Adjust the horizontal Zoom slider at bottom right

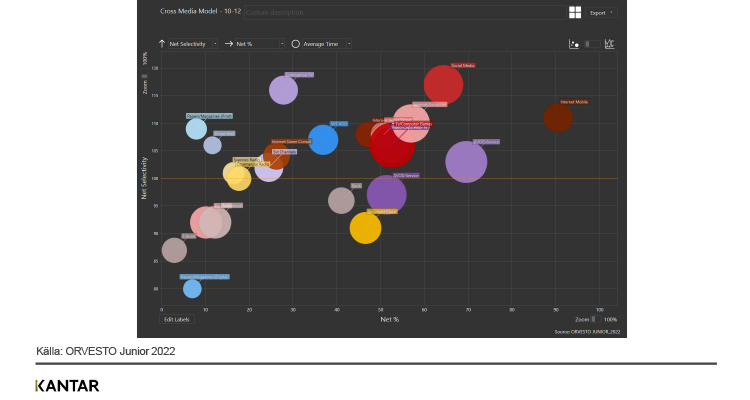tap(594, 319)
